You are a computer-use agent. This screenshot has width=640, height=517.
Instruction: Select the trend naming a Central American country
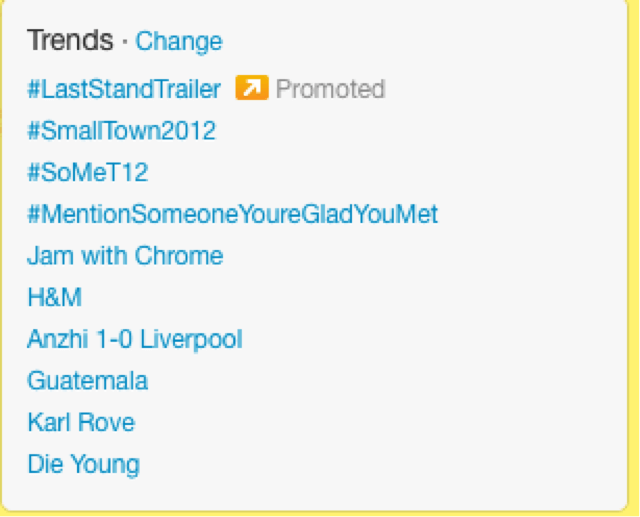(x=88, y=380)
